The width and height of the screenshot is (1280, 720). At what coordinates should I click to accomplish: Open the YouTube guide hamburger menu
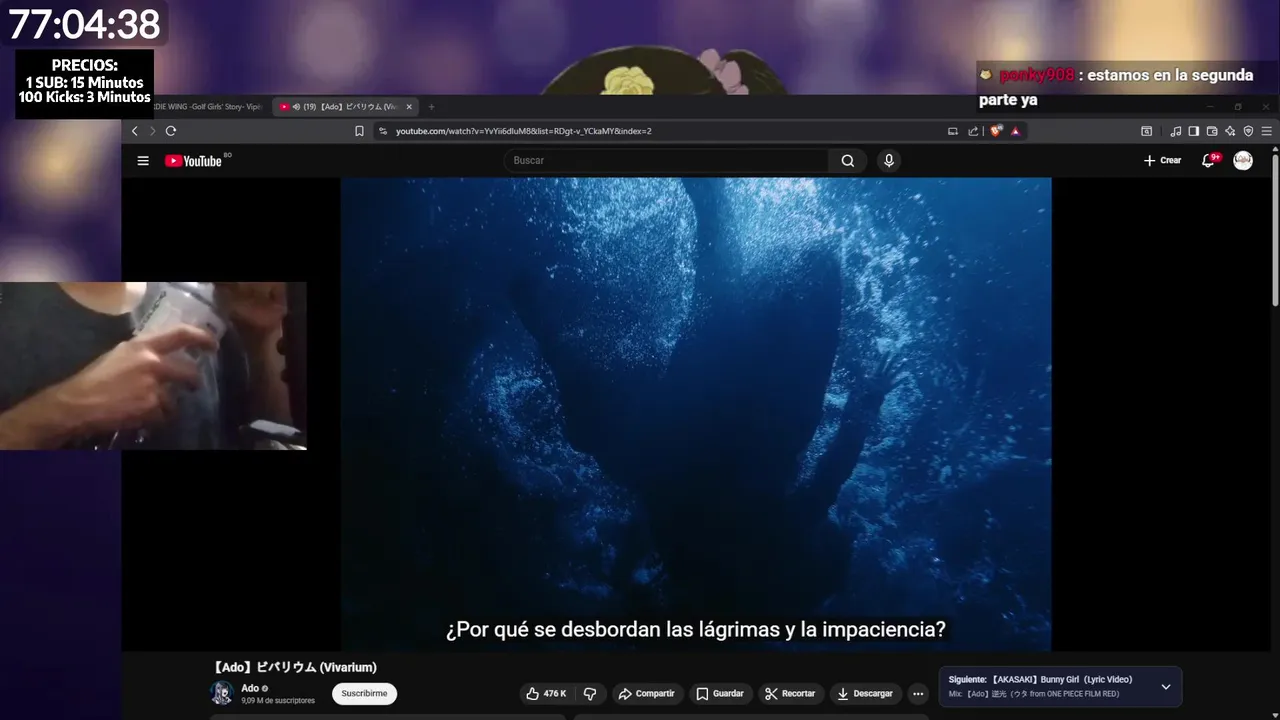click(143, 161)
